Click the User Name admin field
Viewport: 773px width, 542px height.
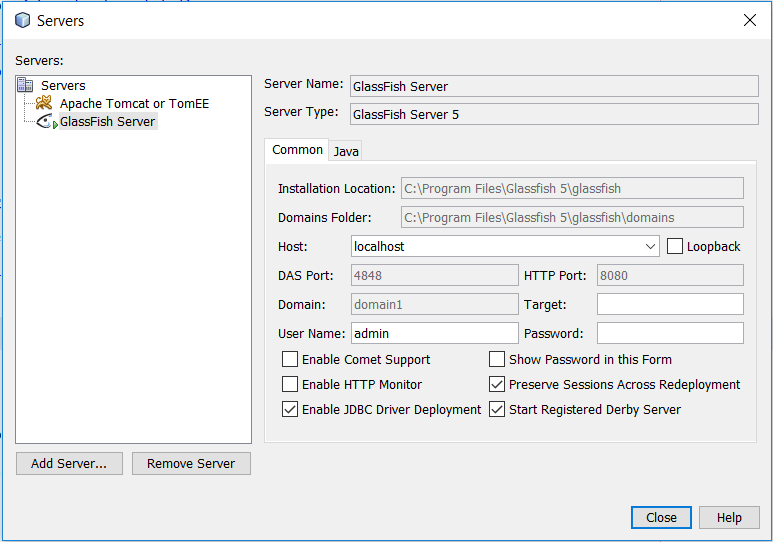tap(434, 333)
